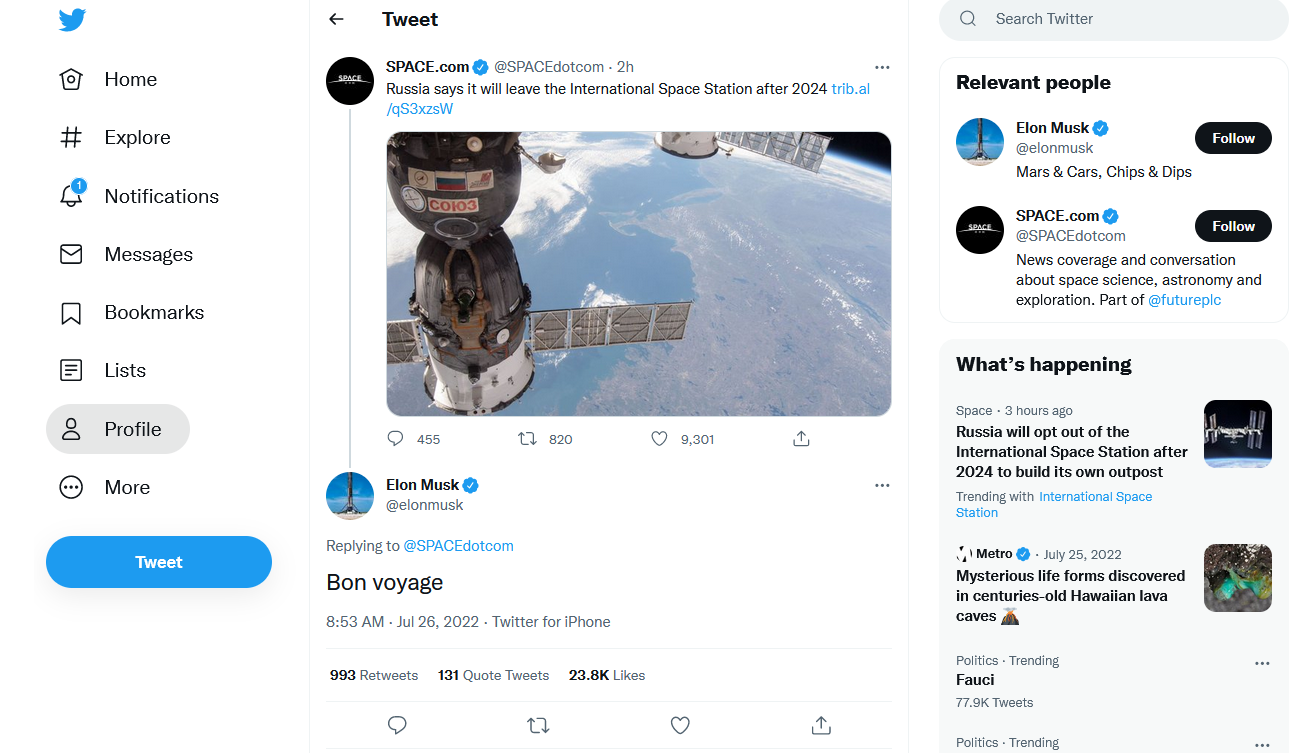Open the Soyuz spacecraft image
The height and width of the screenshot is (753, 1313).
click(x=639, y=274)
